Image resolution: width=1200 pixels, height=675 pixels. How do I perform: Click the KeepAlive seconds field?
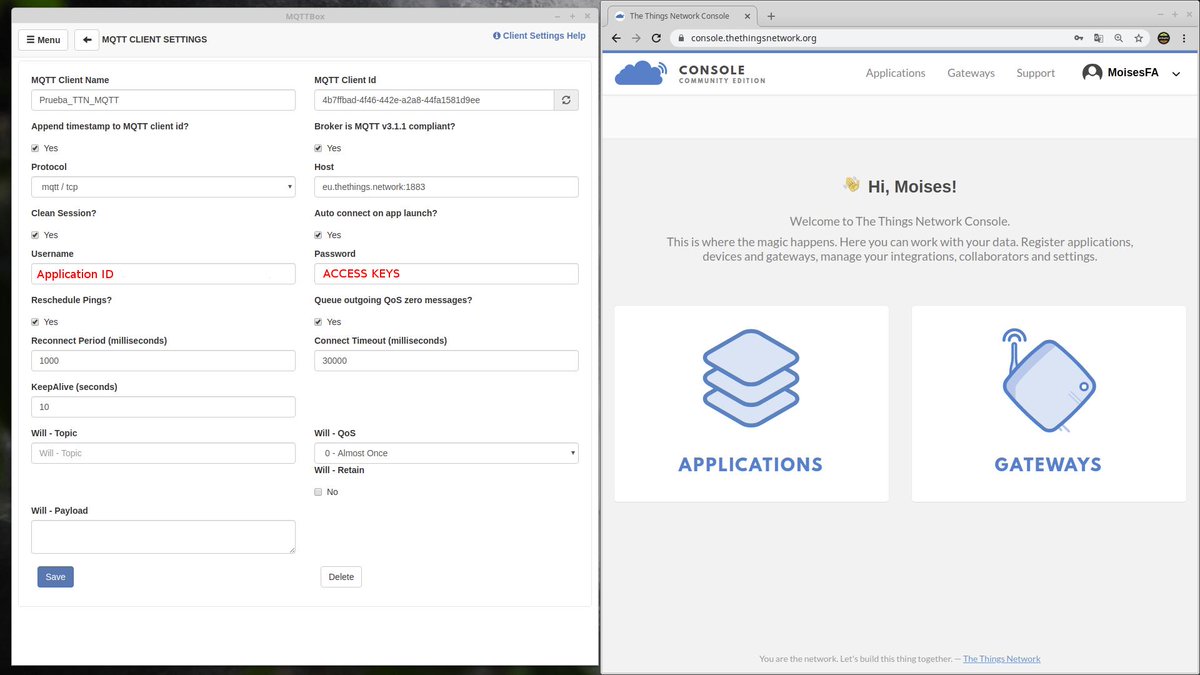point(163,407)
